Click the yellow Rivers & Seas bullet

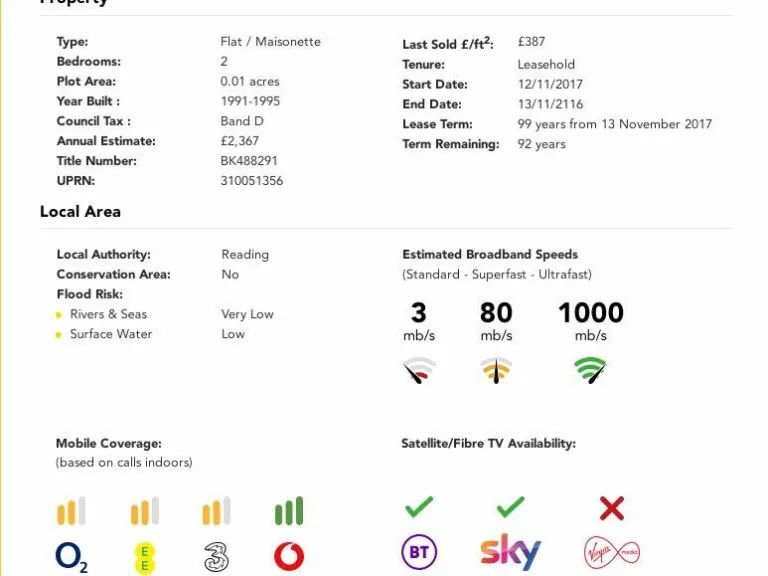(x=59, y=315)
